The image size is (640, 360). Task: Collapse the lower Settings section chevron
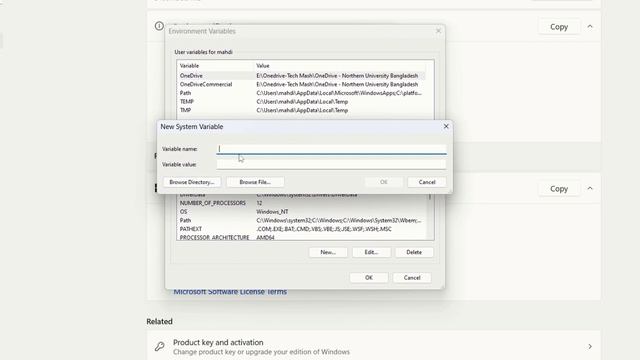click(590, 189)
